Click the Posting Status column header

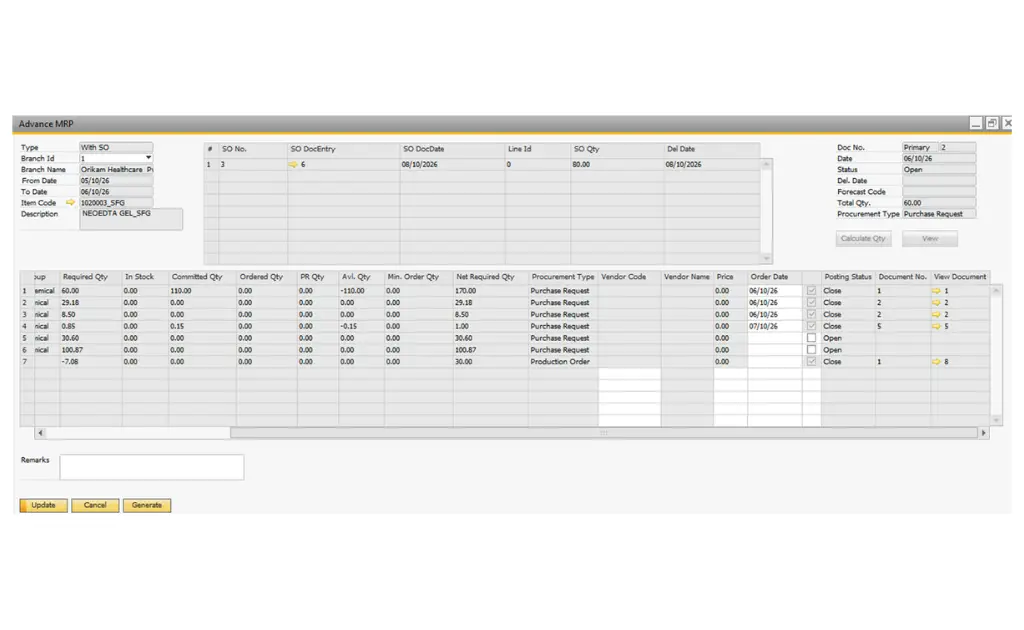(848, 277)
